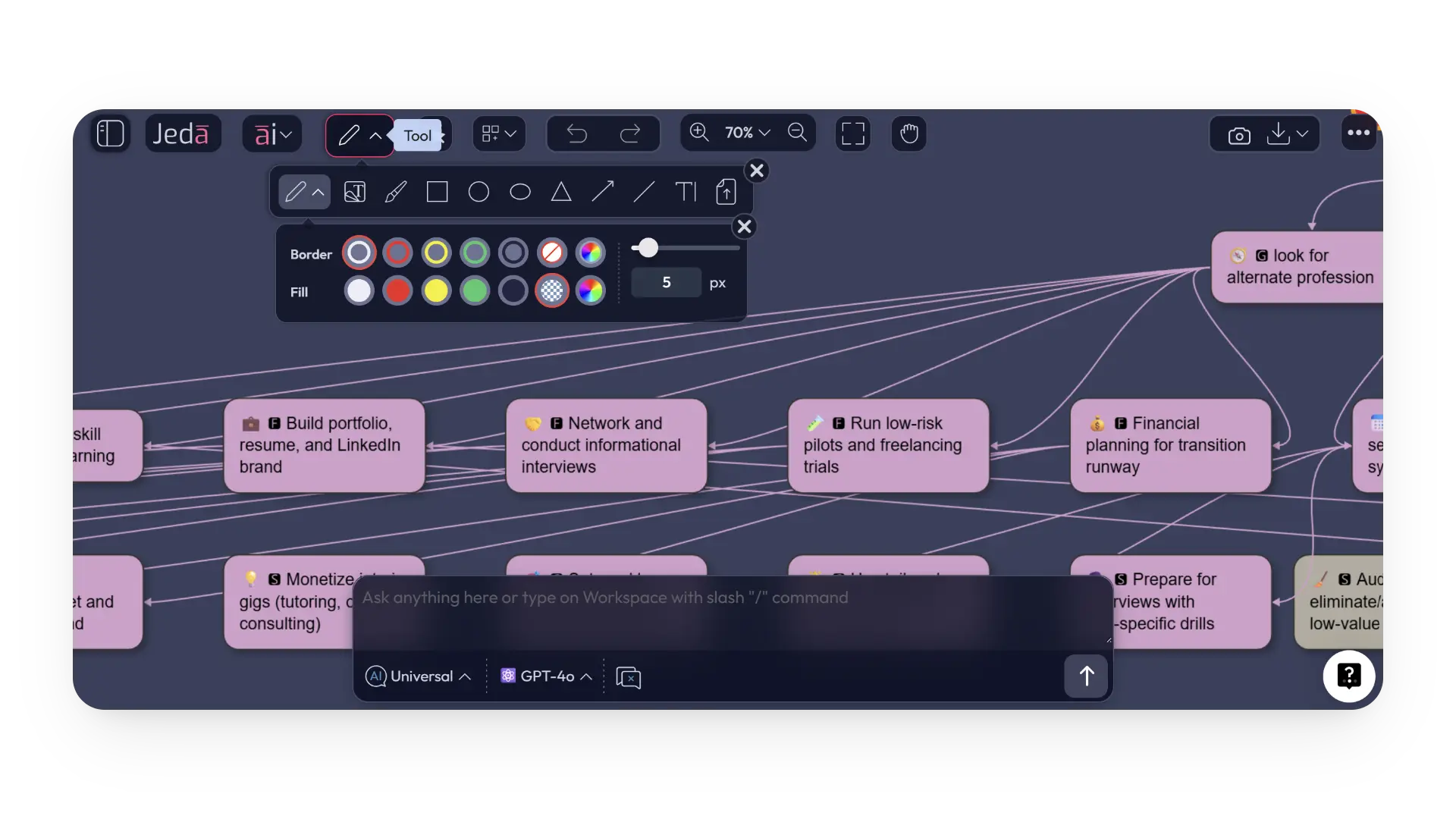The height and width of the screenshot is (819, 1456).
Task: Pick the Triangle shape tool
Action: click(560, 192)
